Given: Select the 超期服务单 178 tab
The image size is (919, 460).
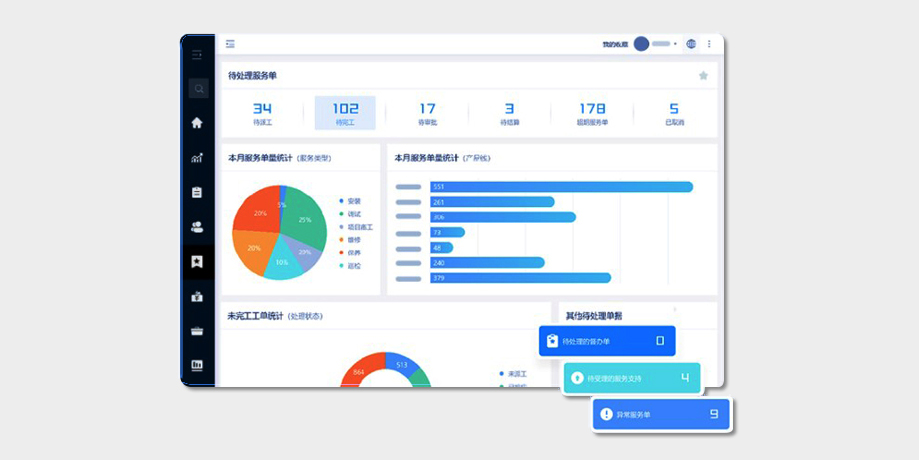Looking at the screenshot, I should tap(593, 113).
